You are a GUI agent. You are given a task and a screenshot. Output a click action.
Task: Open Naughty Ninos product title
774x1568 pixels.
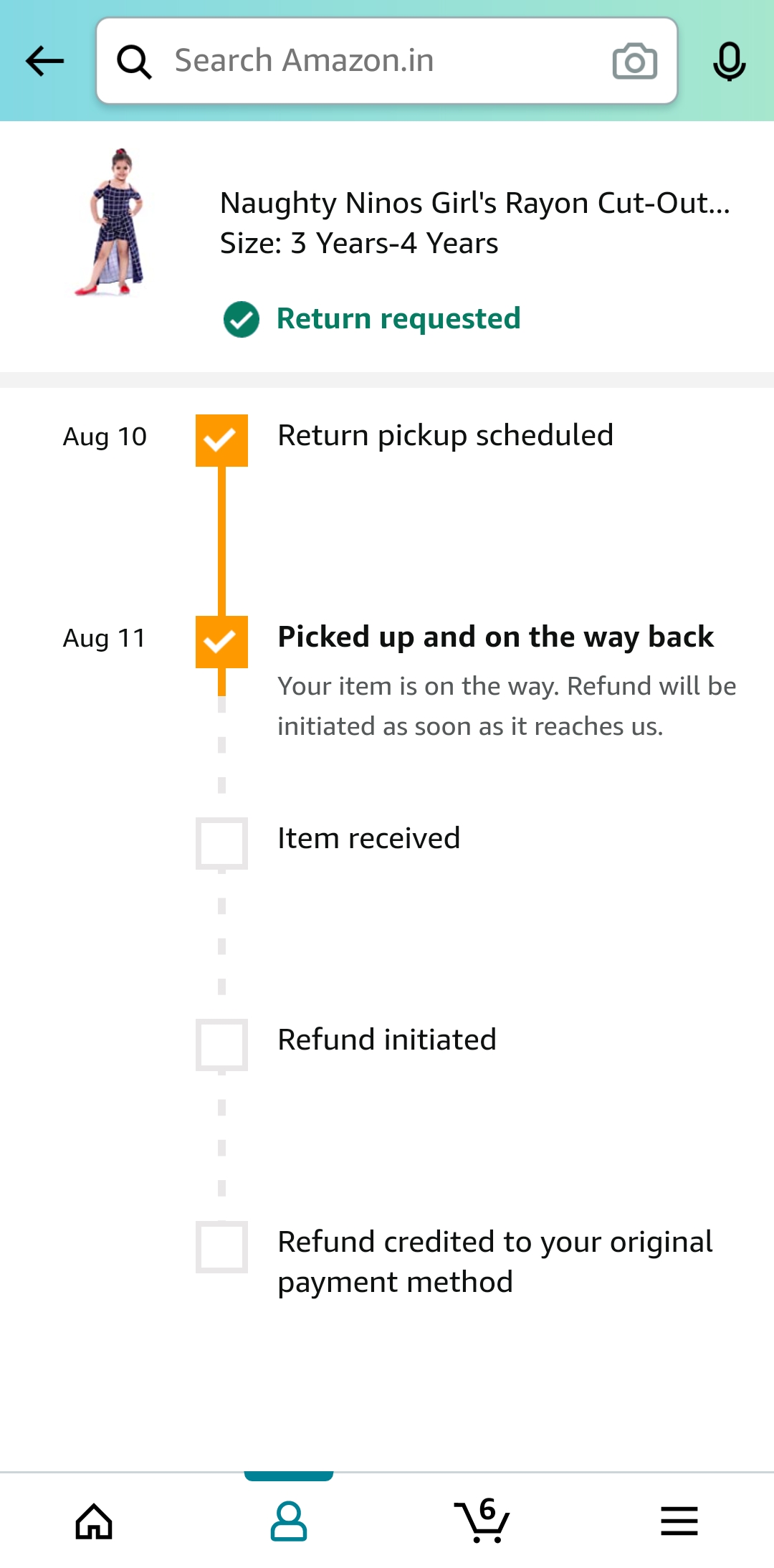[474, 204]
